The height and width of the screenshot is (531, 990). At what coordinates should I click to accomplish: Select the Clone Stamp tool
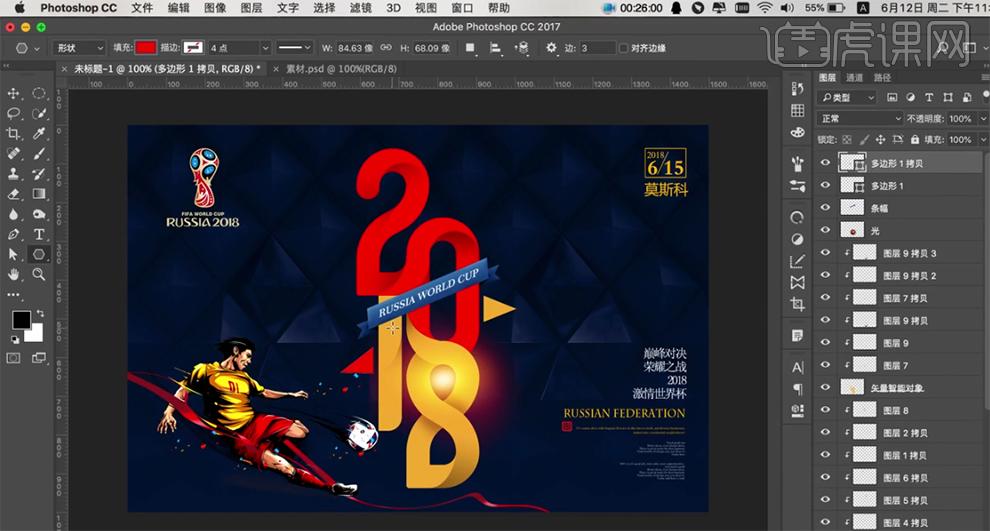pos(13,174)
